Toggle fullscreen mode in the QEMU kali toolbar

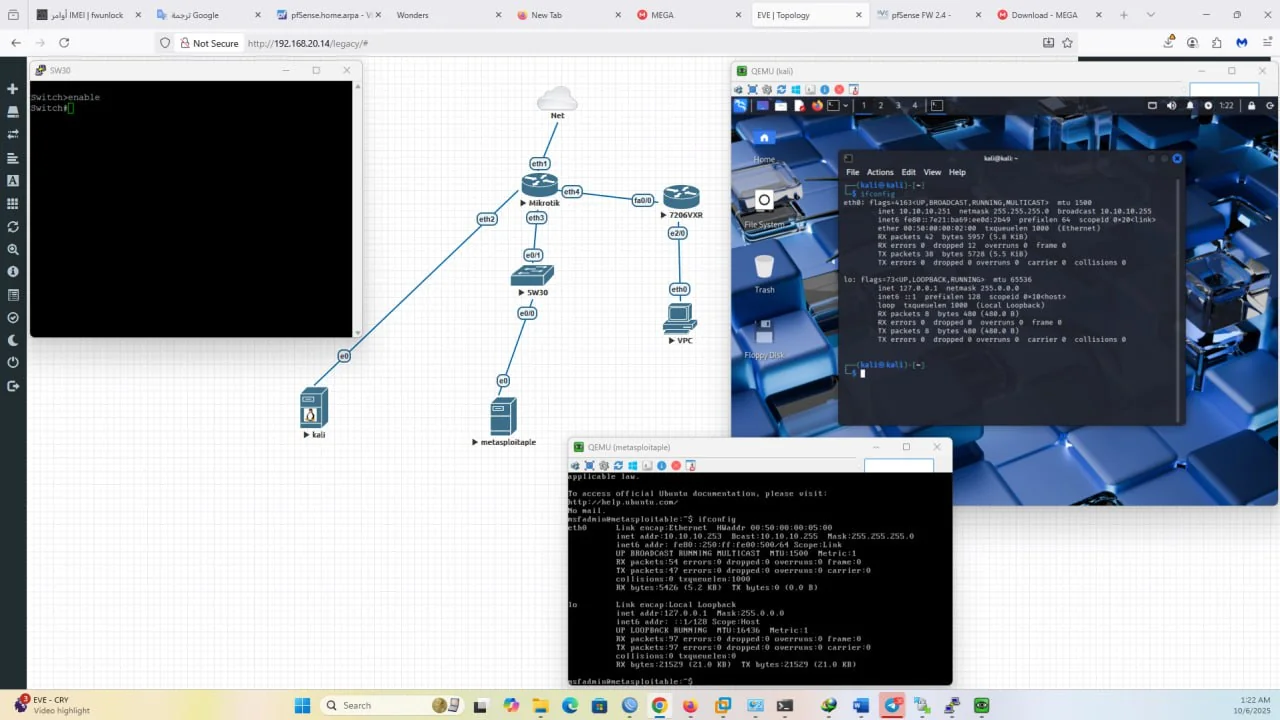pos(753,90)
